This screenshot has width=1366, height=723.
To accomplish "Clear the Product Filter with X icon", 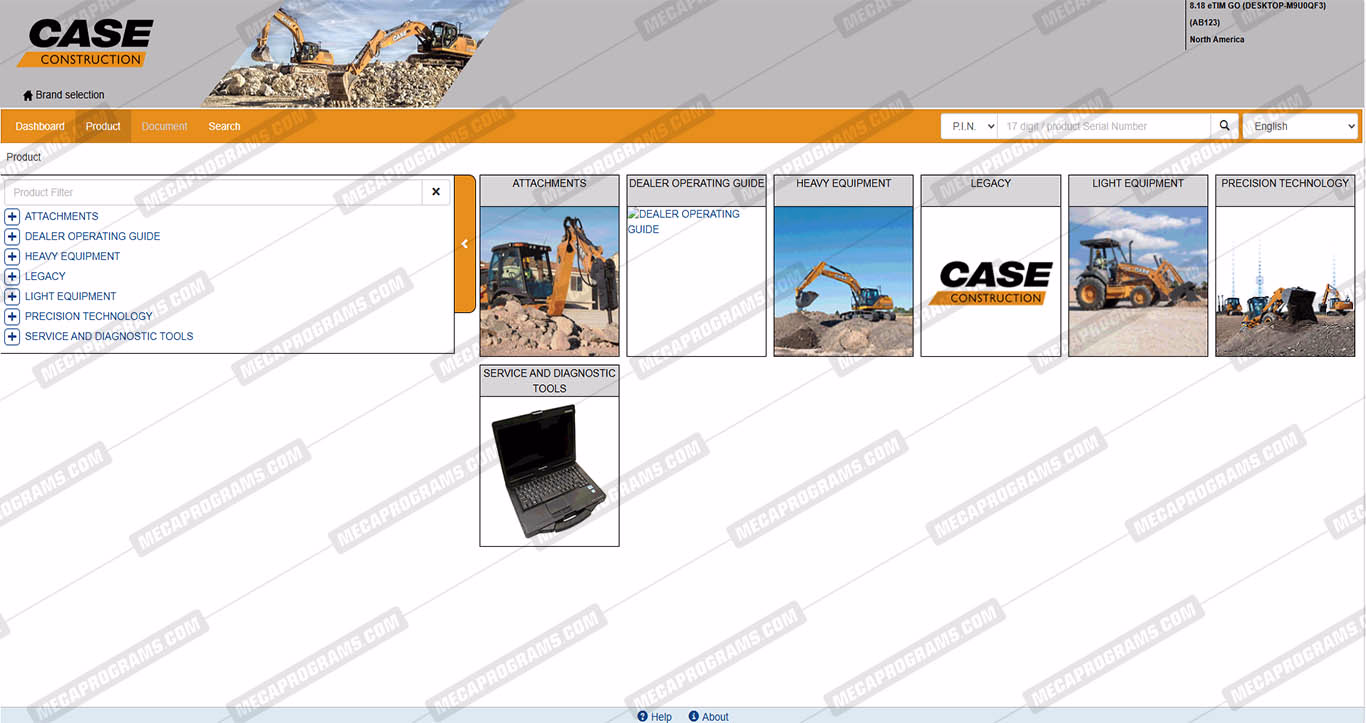I will [x=436, y=192].
